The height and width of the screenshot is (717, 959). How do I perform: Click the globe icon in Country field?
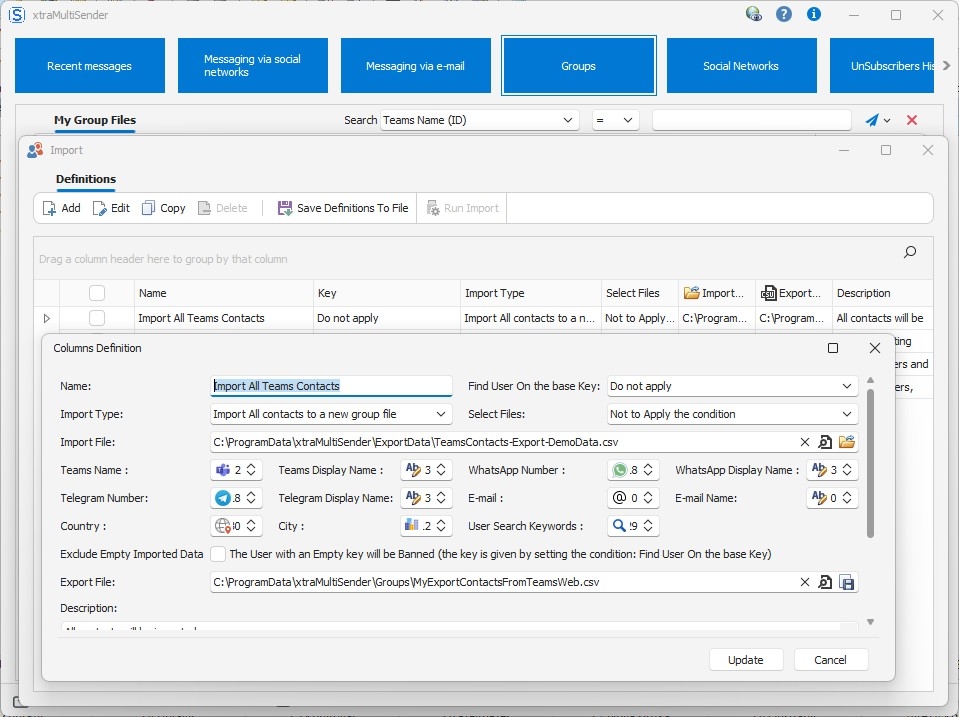pos(223,526)
